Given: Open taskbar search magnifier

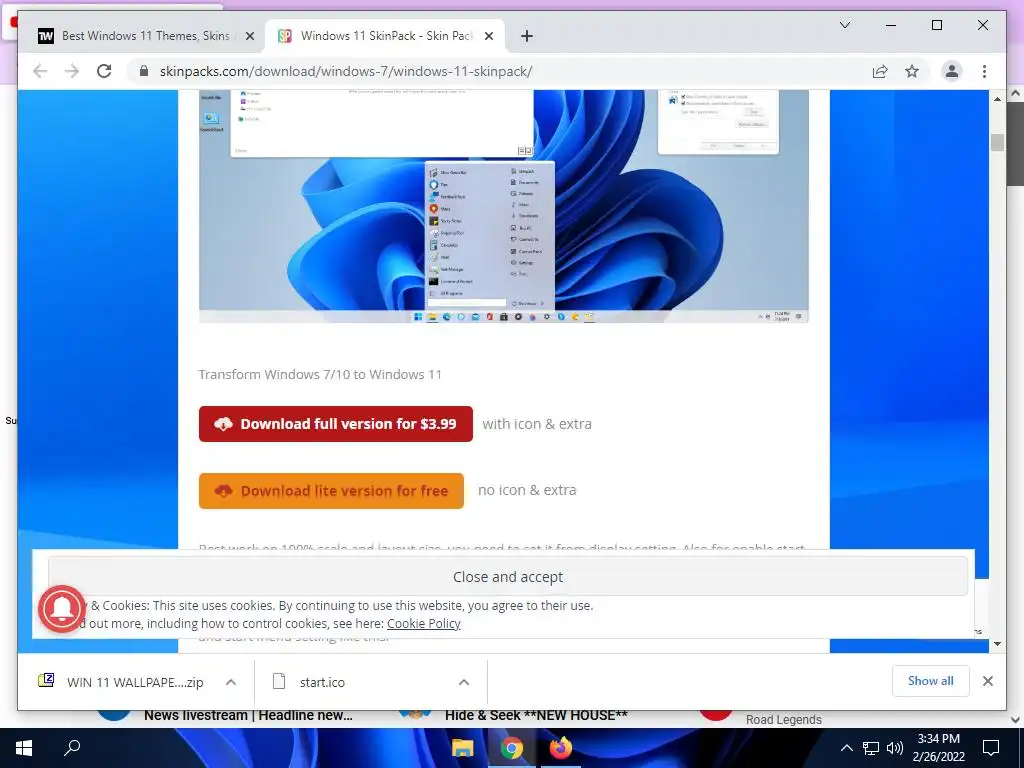Looking at the screenshot, I should [72, 748].
